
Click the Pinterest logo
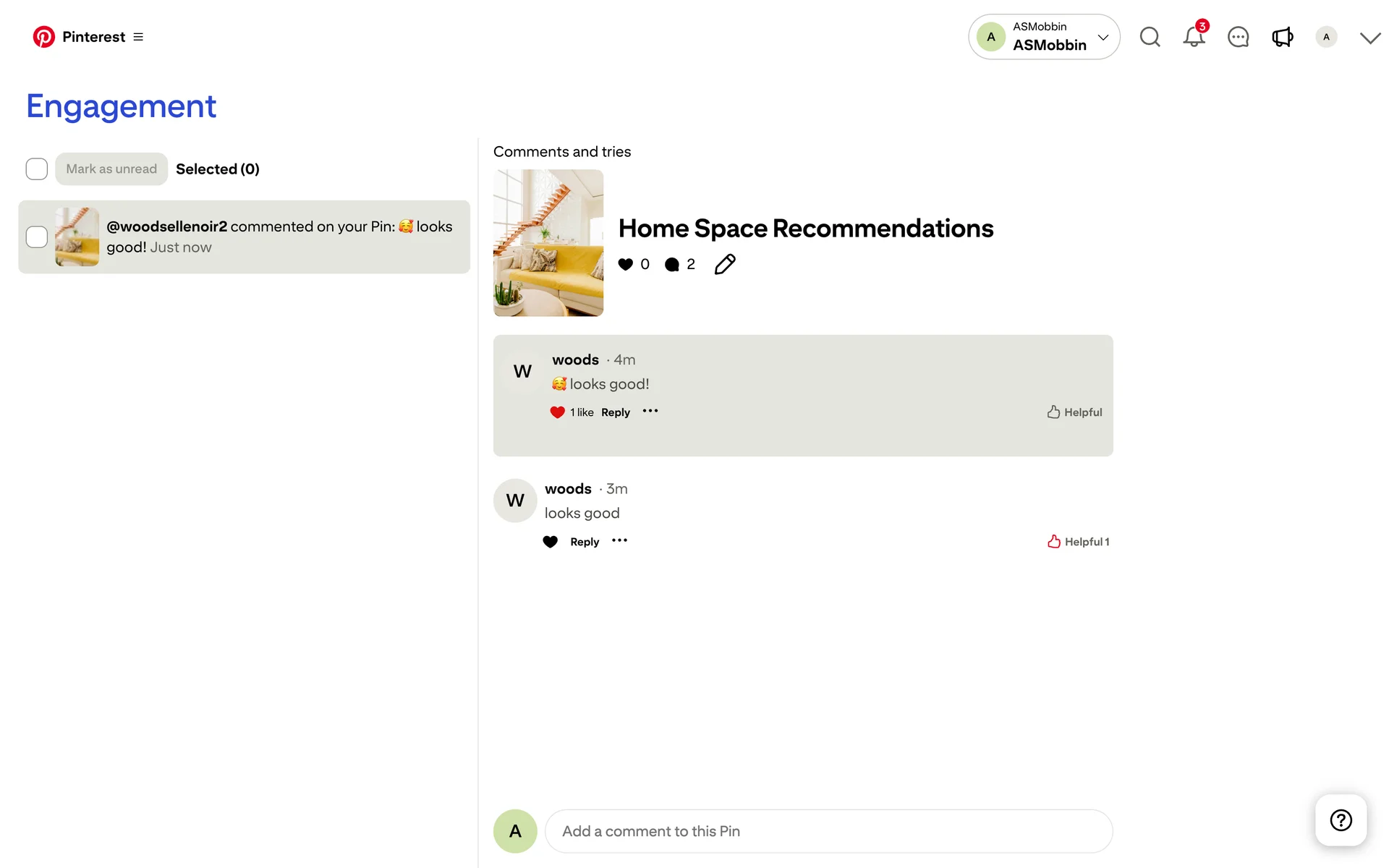(44, 37)
